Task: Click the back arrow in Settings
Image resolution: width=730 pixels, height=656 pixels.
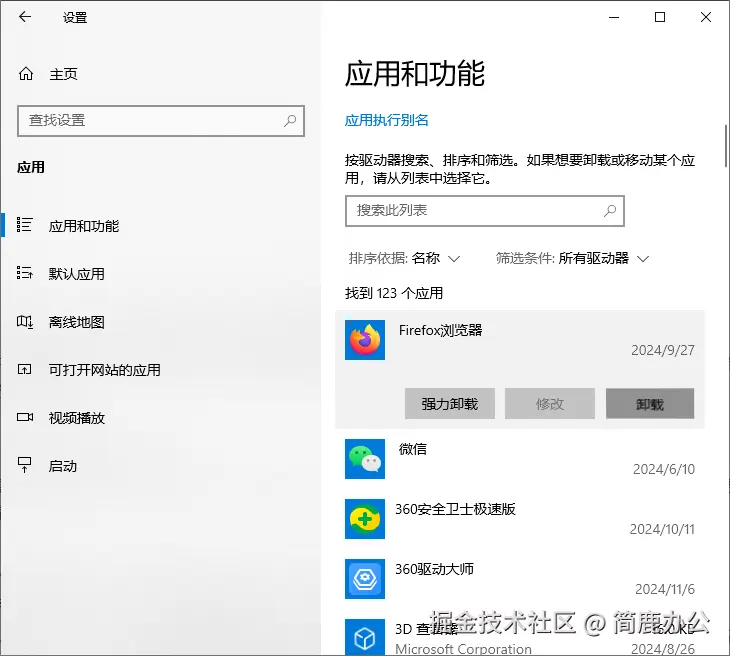Action: pyautogui.click(x=25, y=17)
